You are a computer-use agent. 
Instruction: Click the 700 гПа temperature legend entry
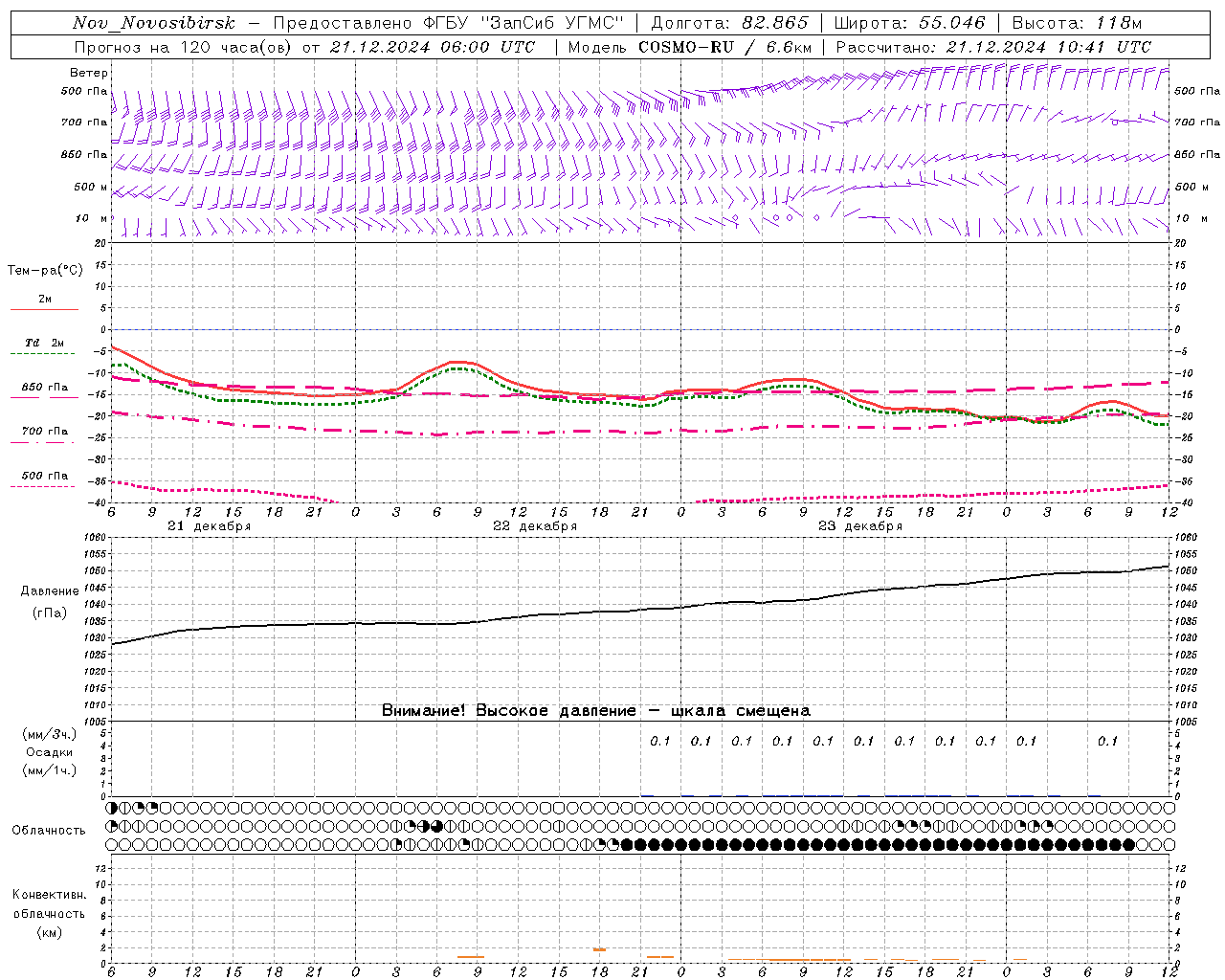44,431
